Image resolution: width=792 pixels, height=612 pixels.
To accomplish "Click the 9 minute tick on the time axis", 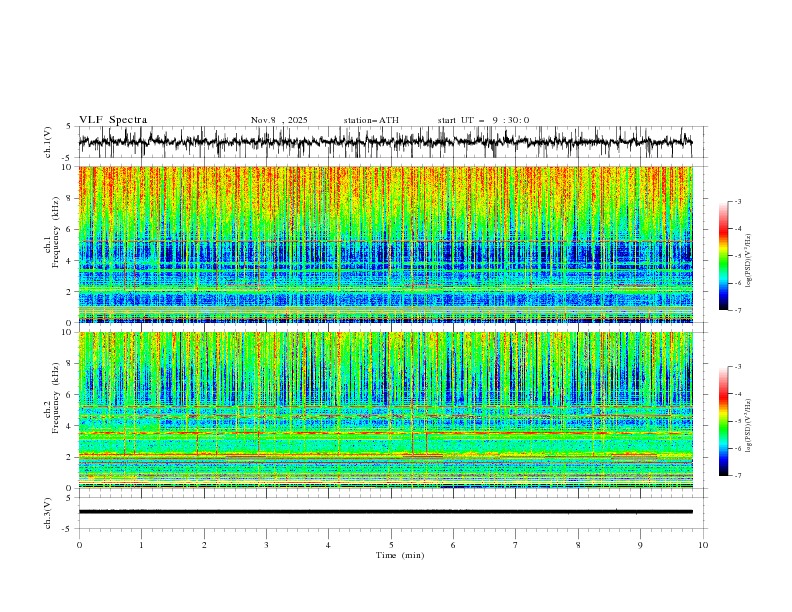I will click(640, 545).
